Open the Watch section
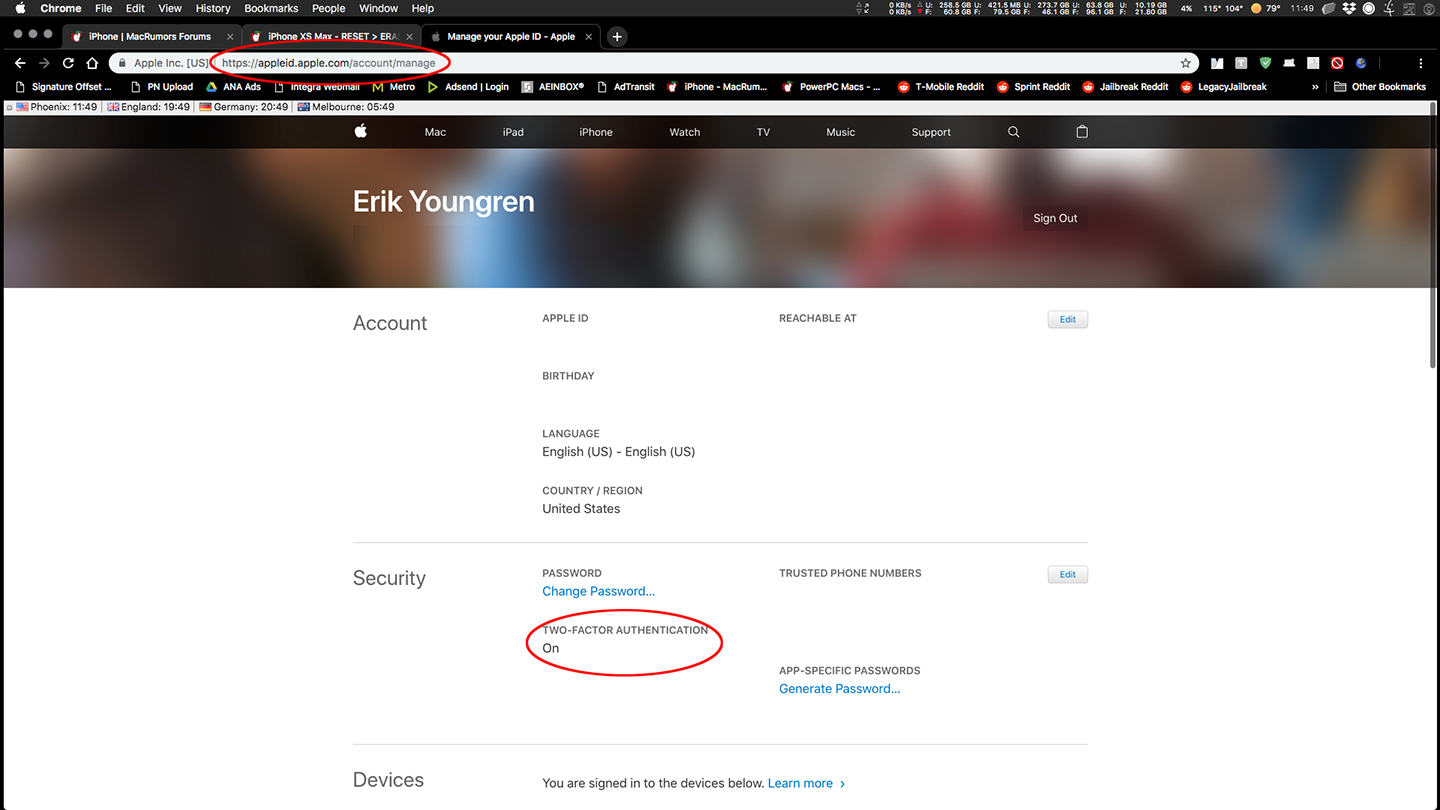Screen dimensions: 1440x810 (685, 132)
